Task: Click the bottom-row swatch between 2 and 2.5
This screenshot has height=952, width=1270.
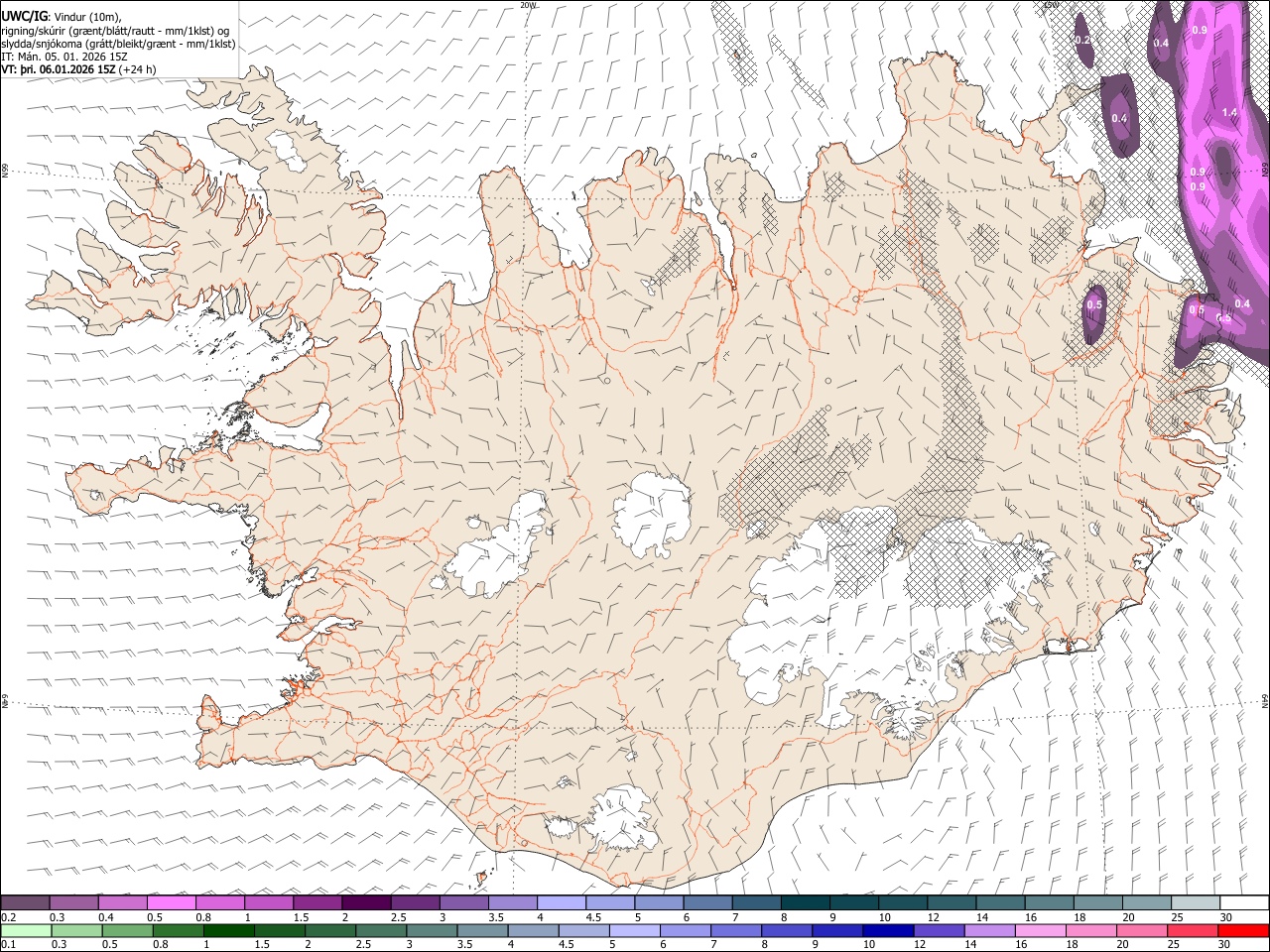Action: point(329,931)
